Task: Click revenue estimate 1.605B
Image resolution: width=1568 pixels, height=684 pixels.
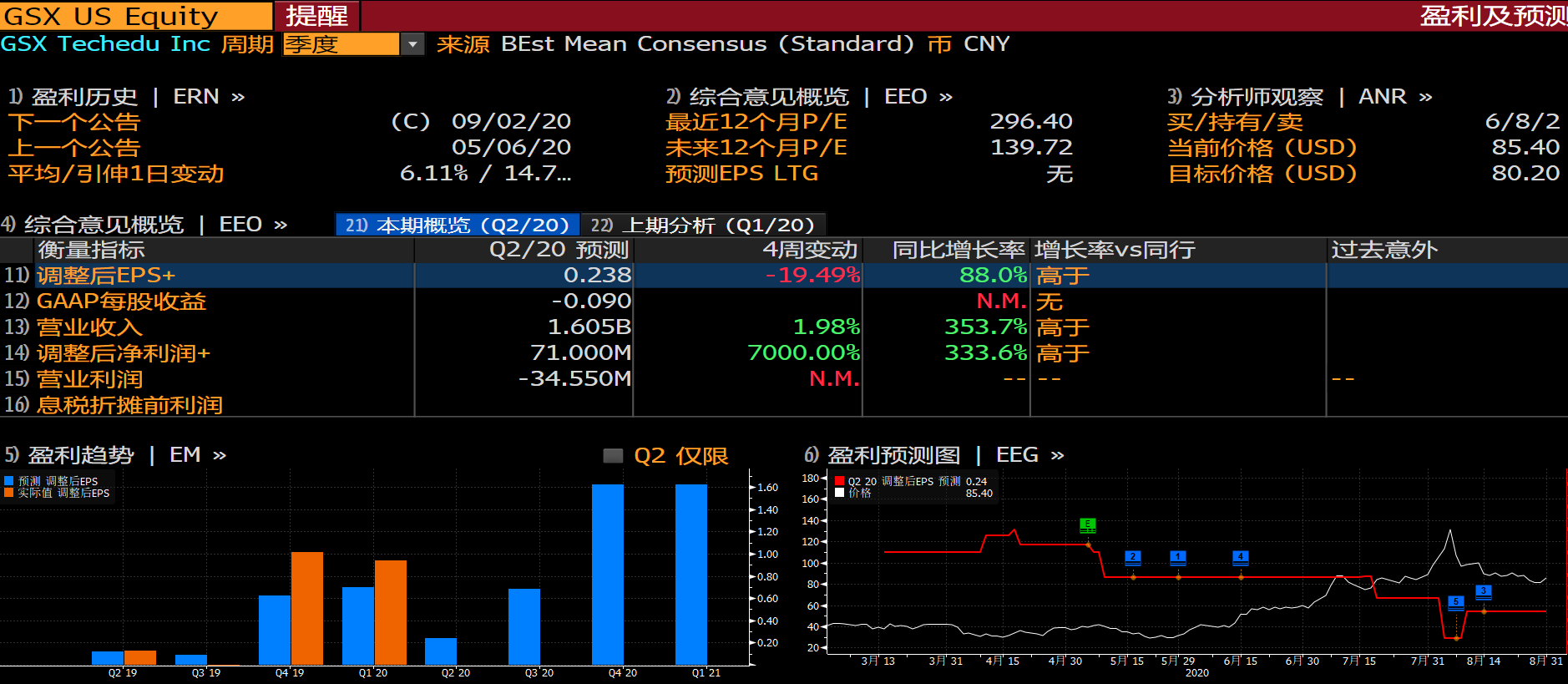Action: click(589, 327)
